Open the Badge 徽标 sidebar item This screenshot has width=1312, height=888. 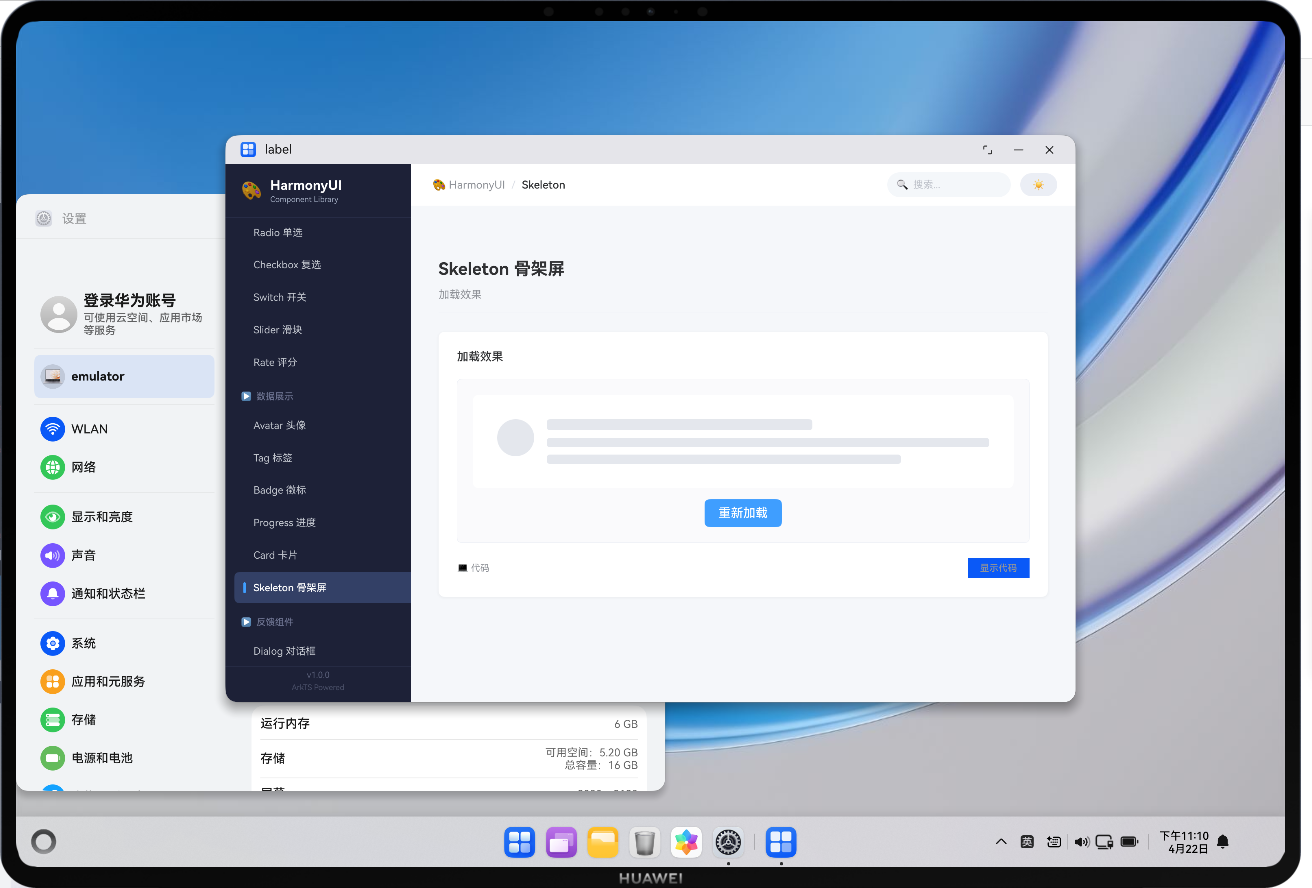tap(318, 490)
